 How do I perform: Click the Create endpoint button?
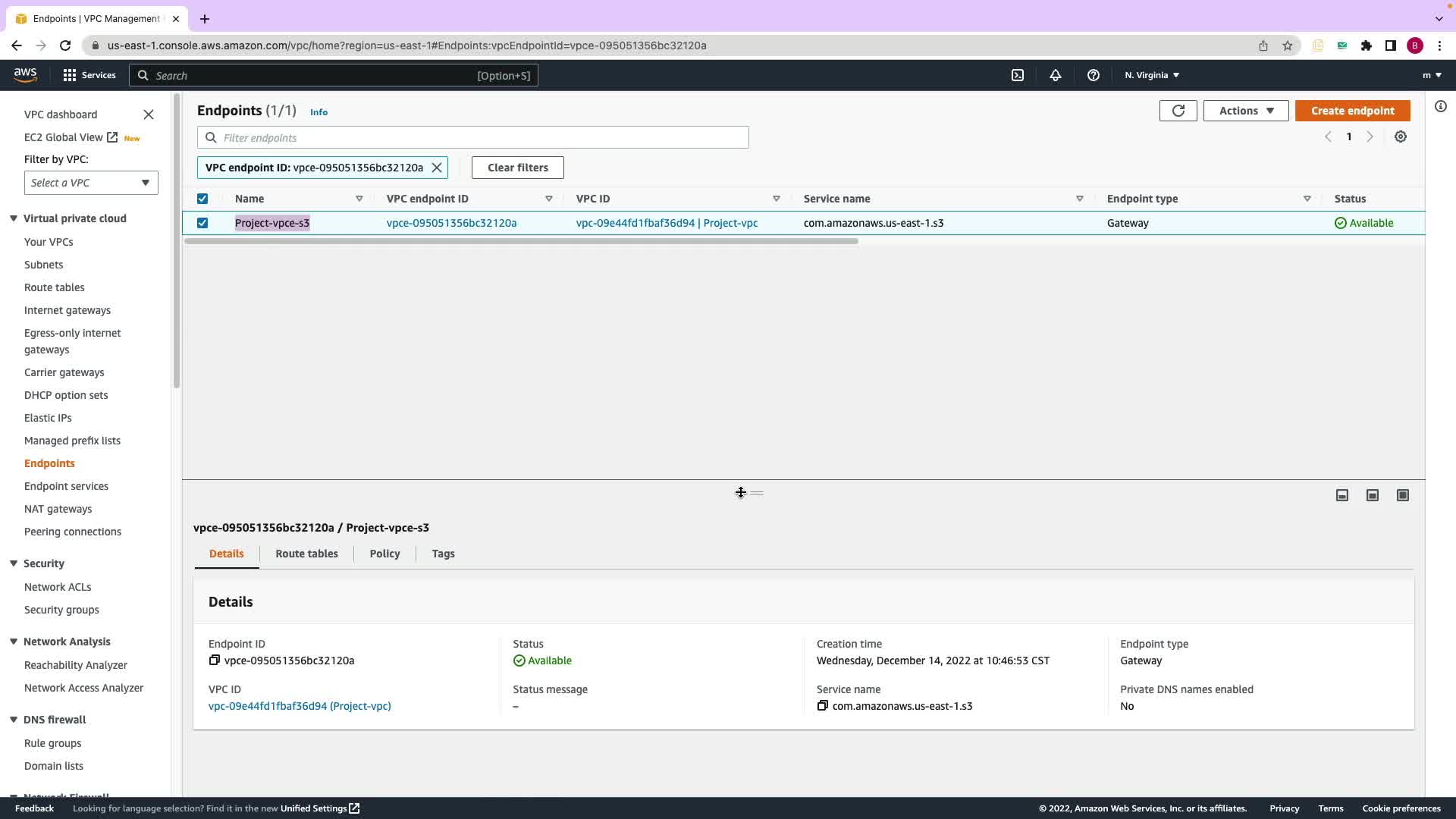tap(1352, 111)
